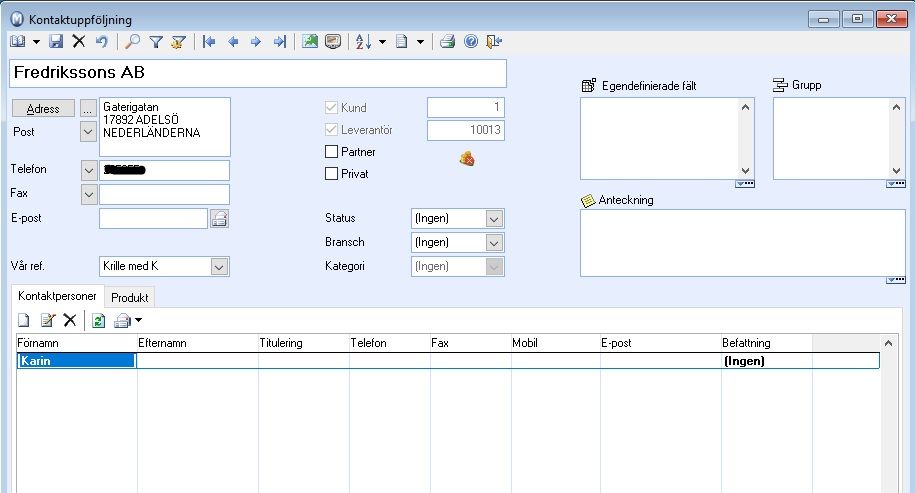This screenshot has width=915, height=493.
Task: Enable the Partner checkbox
Action: coord(332,152)
